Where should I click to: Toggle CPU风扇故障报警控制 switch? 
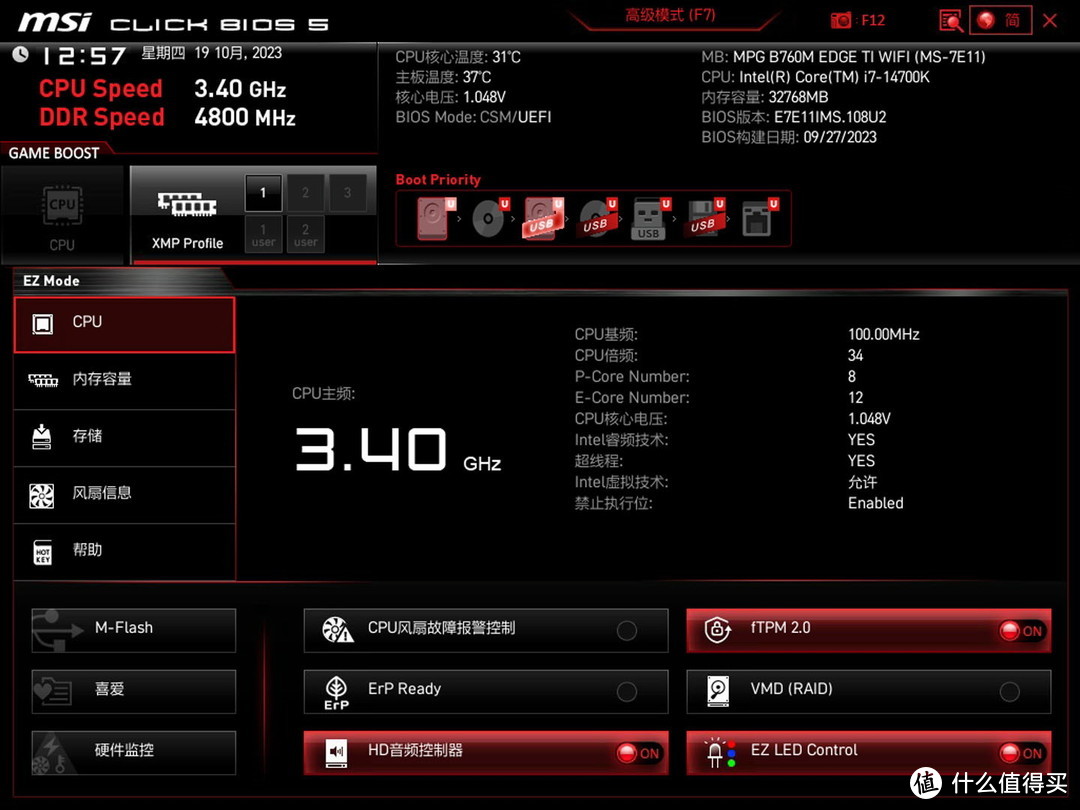(627, 630)
